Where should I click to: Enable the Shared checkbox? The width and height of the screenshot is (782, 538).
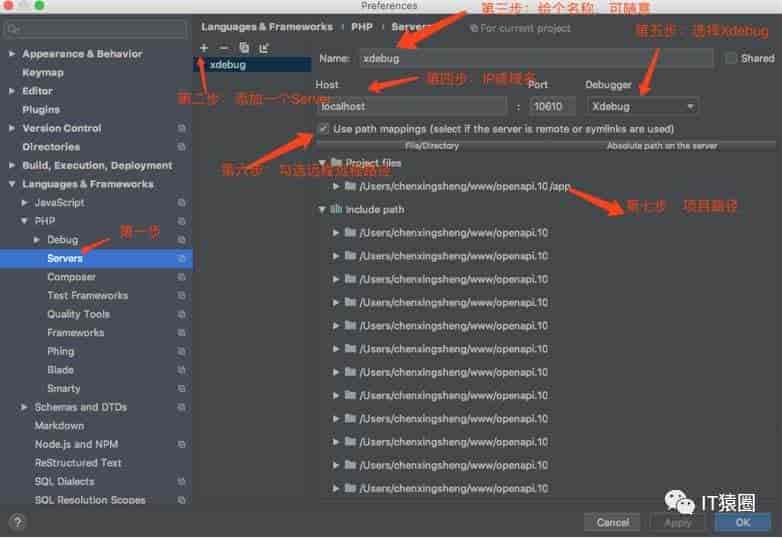[x=731, y=59]
